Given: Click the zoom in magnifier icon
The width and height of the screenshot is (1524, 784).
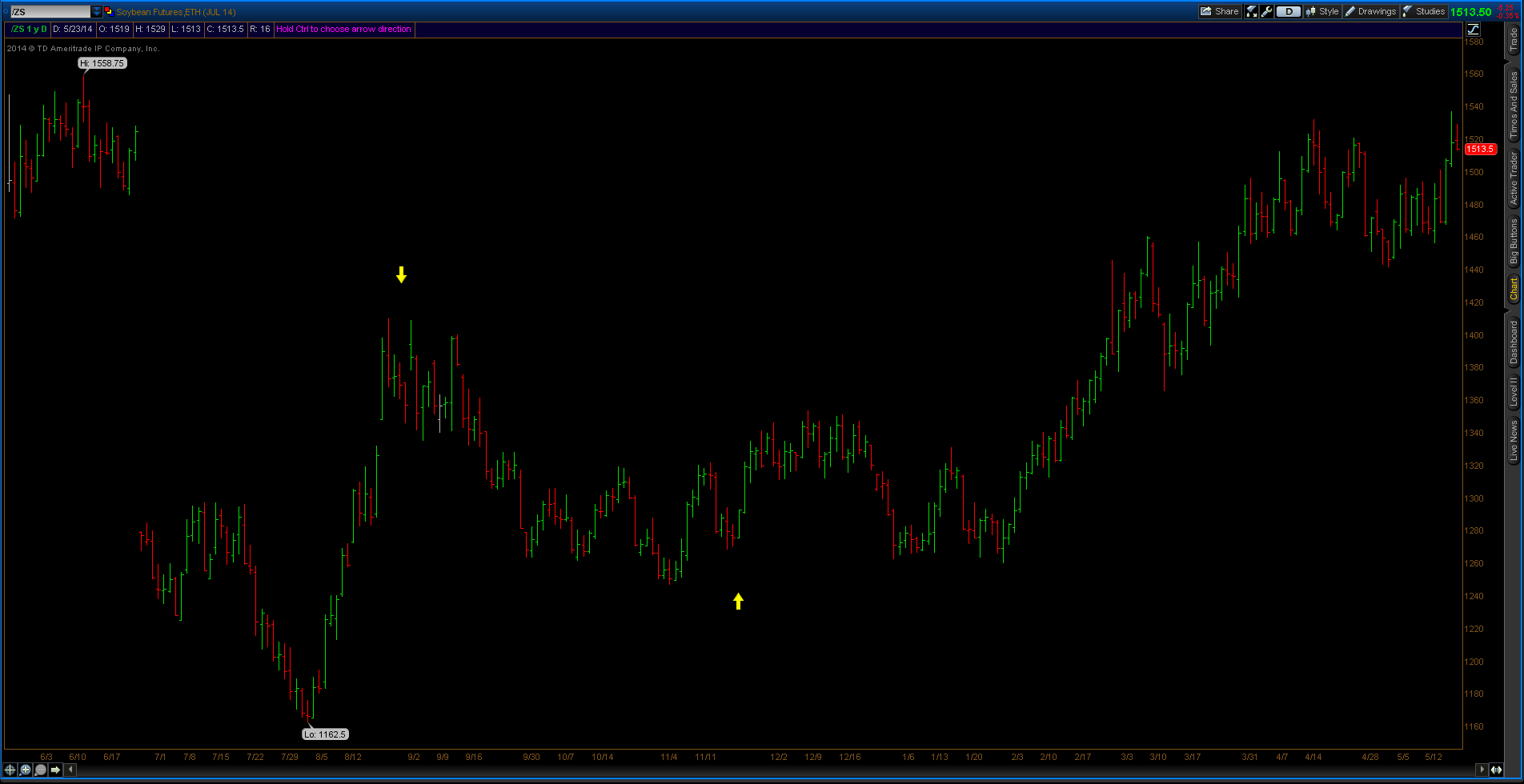Looking at the screenshot, I should (x=26, y=770).
